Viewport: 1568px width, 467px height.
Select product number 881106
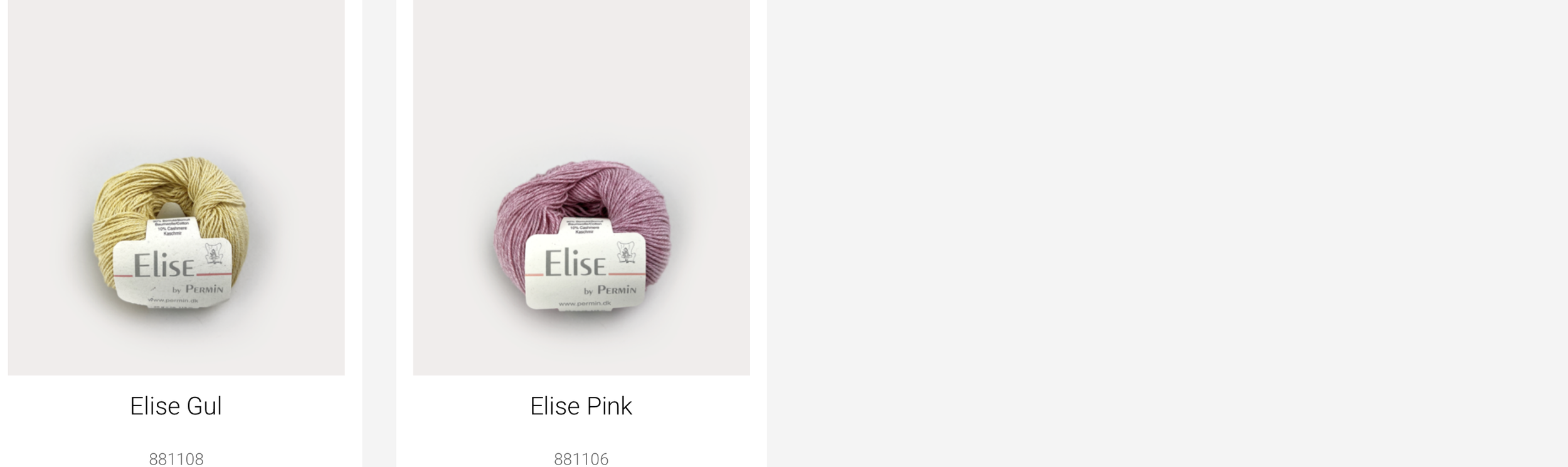[581, 459]
